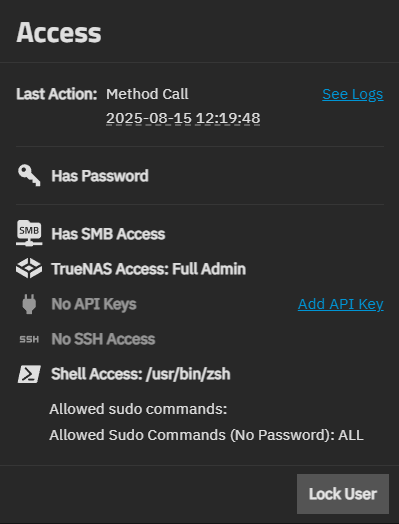Select the Has SMB Access text

coord(108,234)
